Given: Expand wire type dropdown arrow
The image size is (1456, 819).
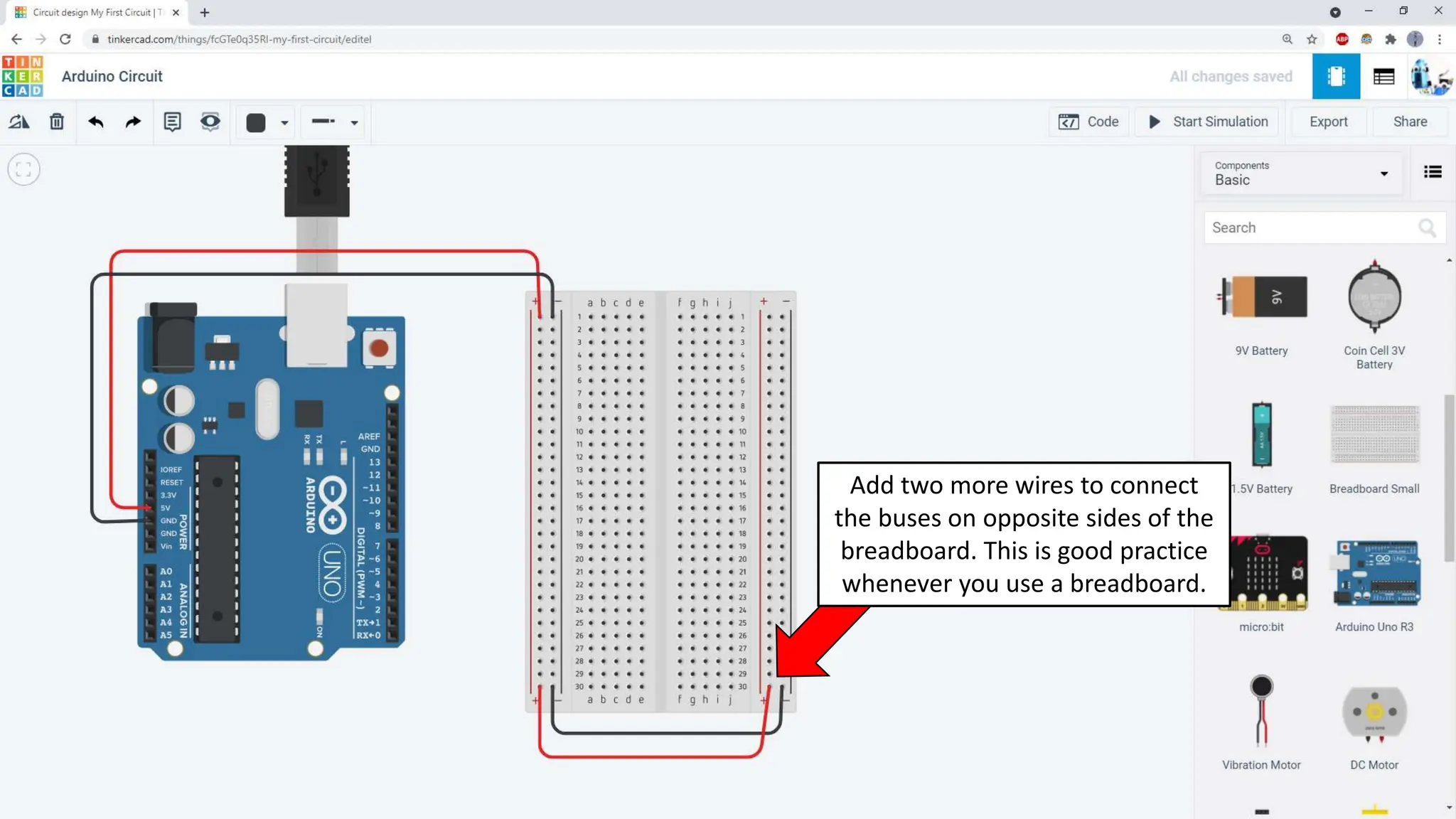Looking at the screenshot, I should (354, 123).
